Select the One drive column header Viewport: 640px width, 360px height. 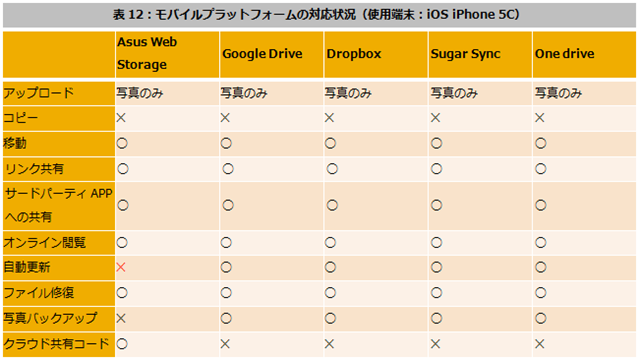pos(584,54)
